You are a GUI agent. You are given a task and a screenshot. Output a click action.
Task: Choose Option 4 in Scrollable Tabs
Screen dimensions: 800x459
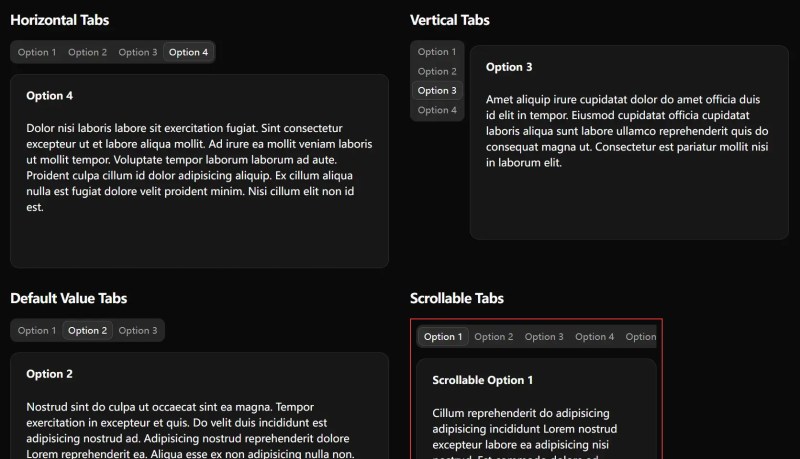coord(594,337)
